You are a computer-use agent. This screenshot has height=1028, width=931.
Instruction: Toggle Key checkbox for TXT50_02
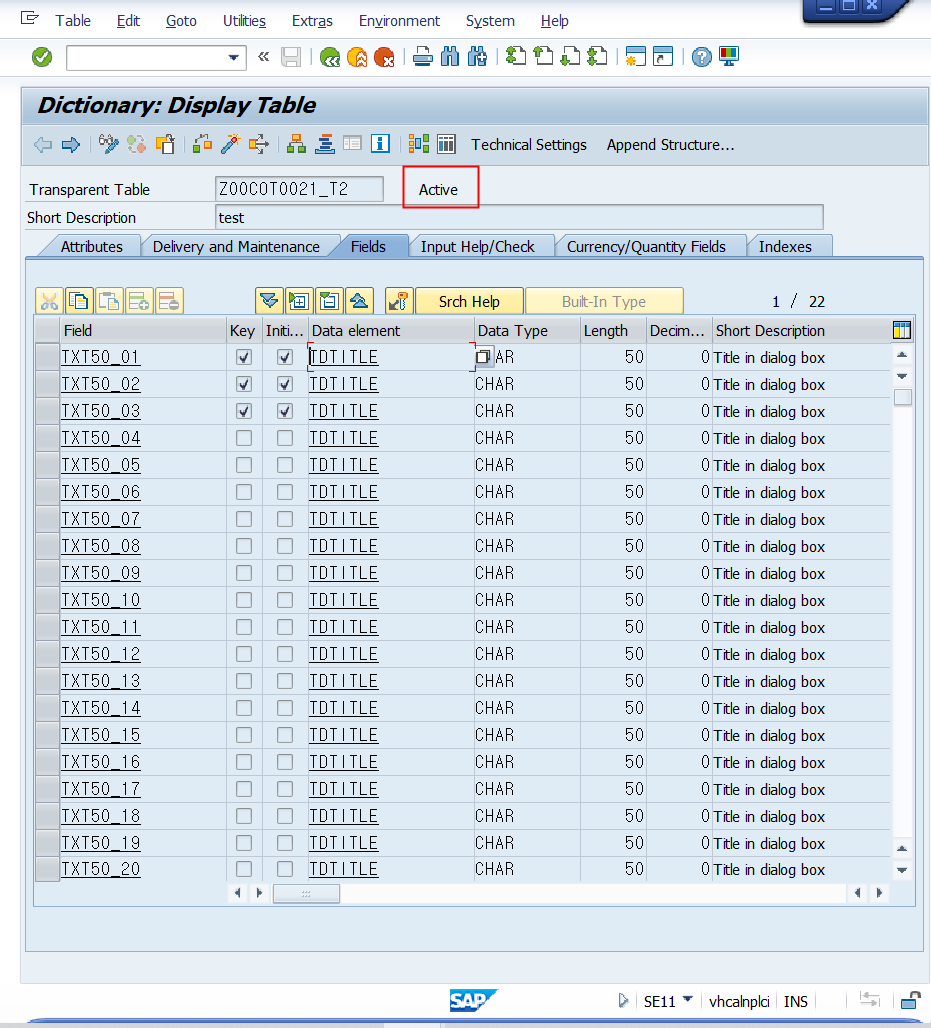244,384
